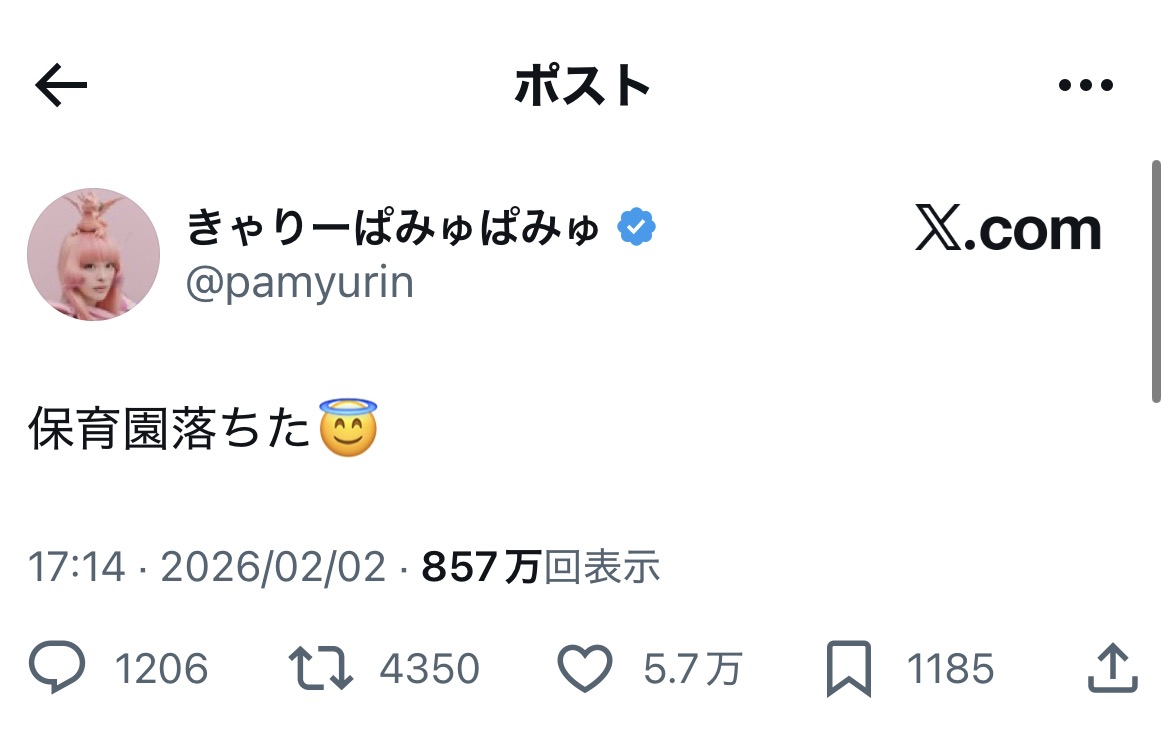Screen dimensions: 1170x739
Task: Share the post using the share icon
Action: point(1112,668)
